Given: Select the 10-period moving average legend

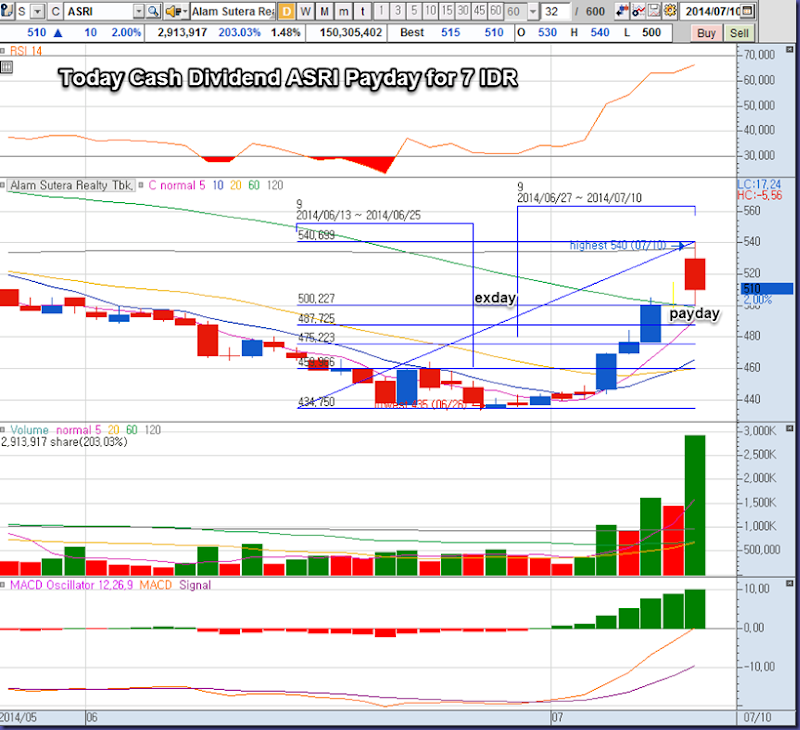Looking at the screenshot, I should 218,185.
